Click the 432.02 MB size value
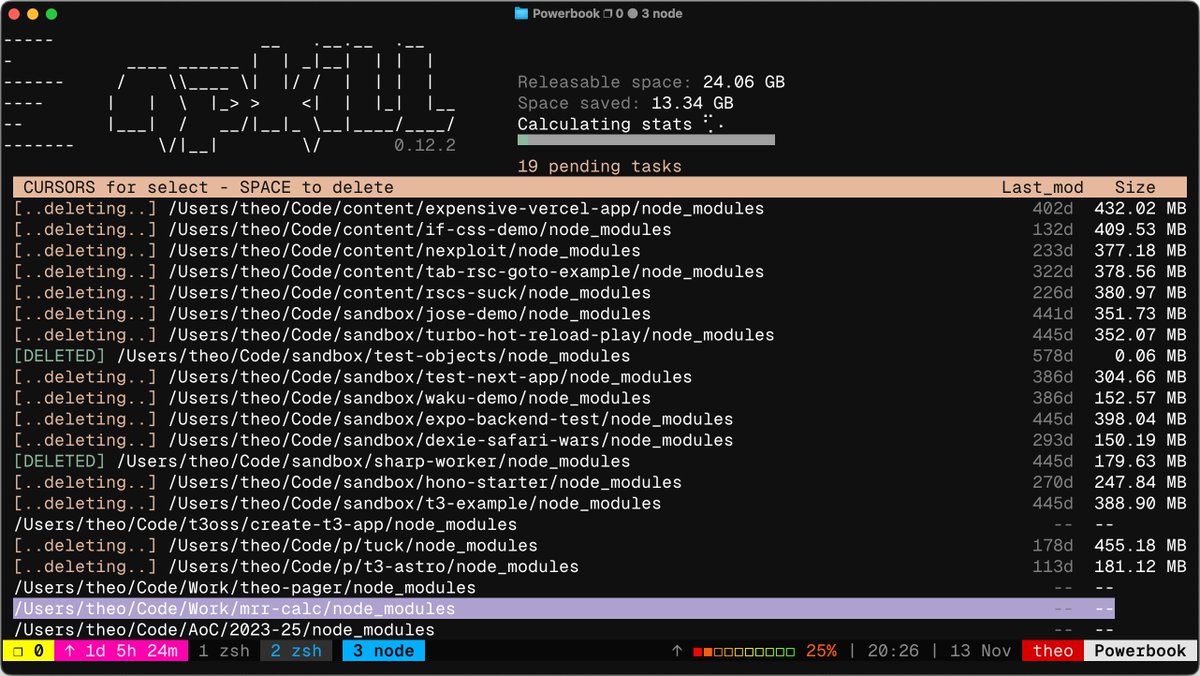 tap(1140, 209)
